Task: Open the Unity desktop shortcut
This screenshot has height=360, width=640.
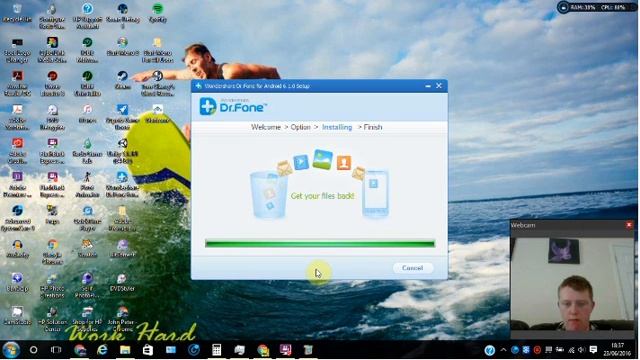Action: pyautogui.click(x=122, y=150)
